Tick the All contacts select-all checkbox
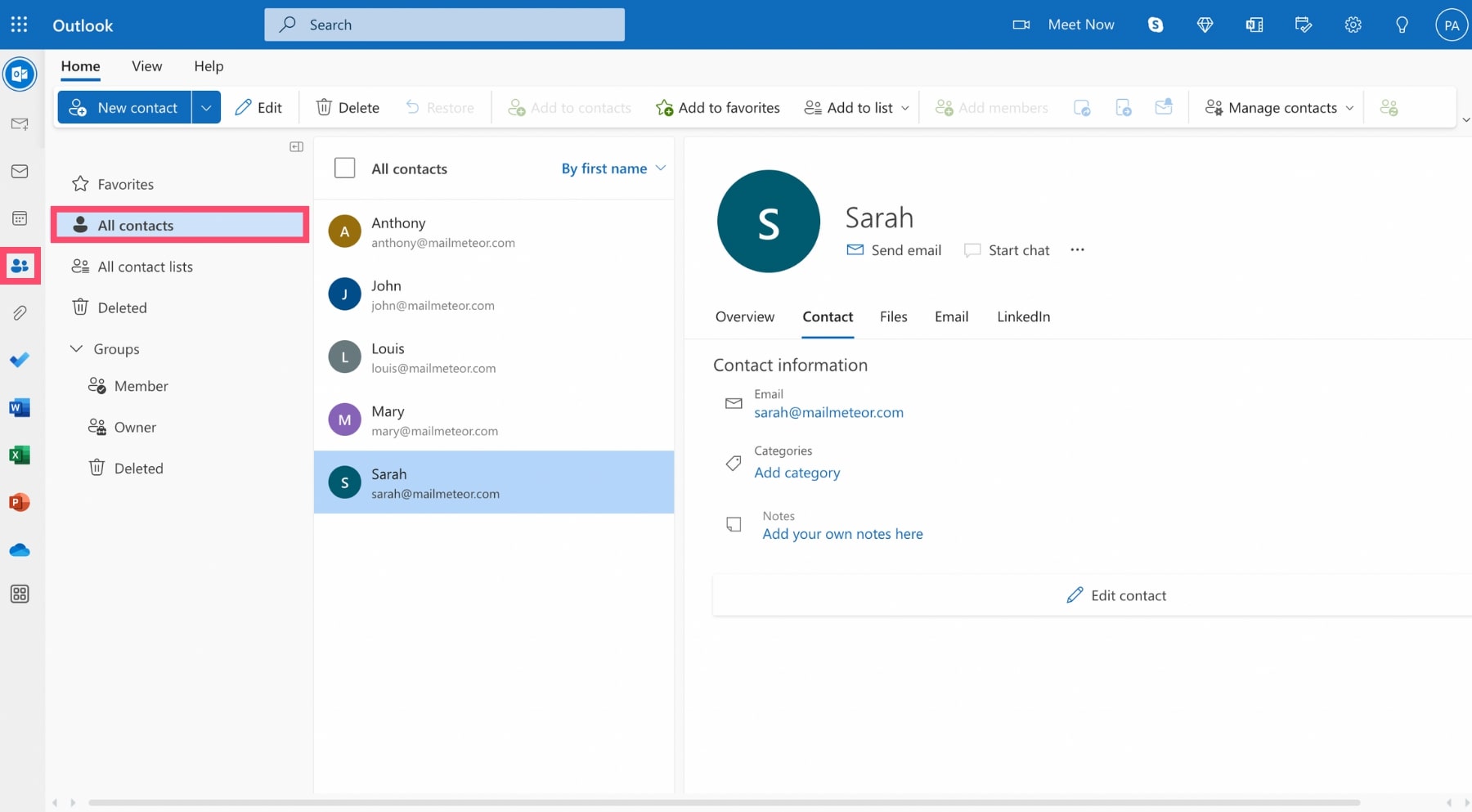 (x=345, y=168)
